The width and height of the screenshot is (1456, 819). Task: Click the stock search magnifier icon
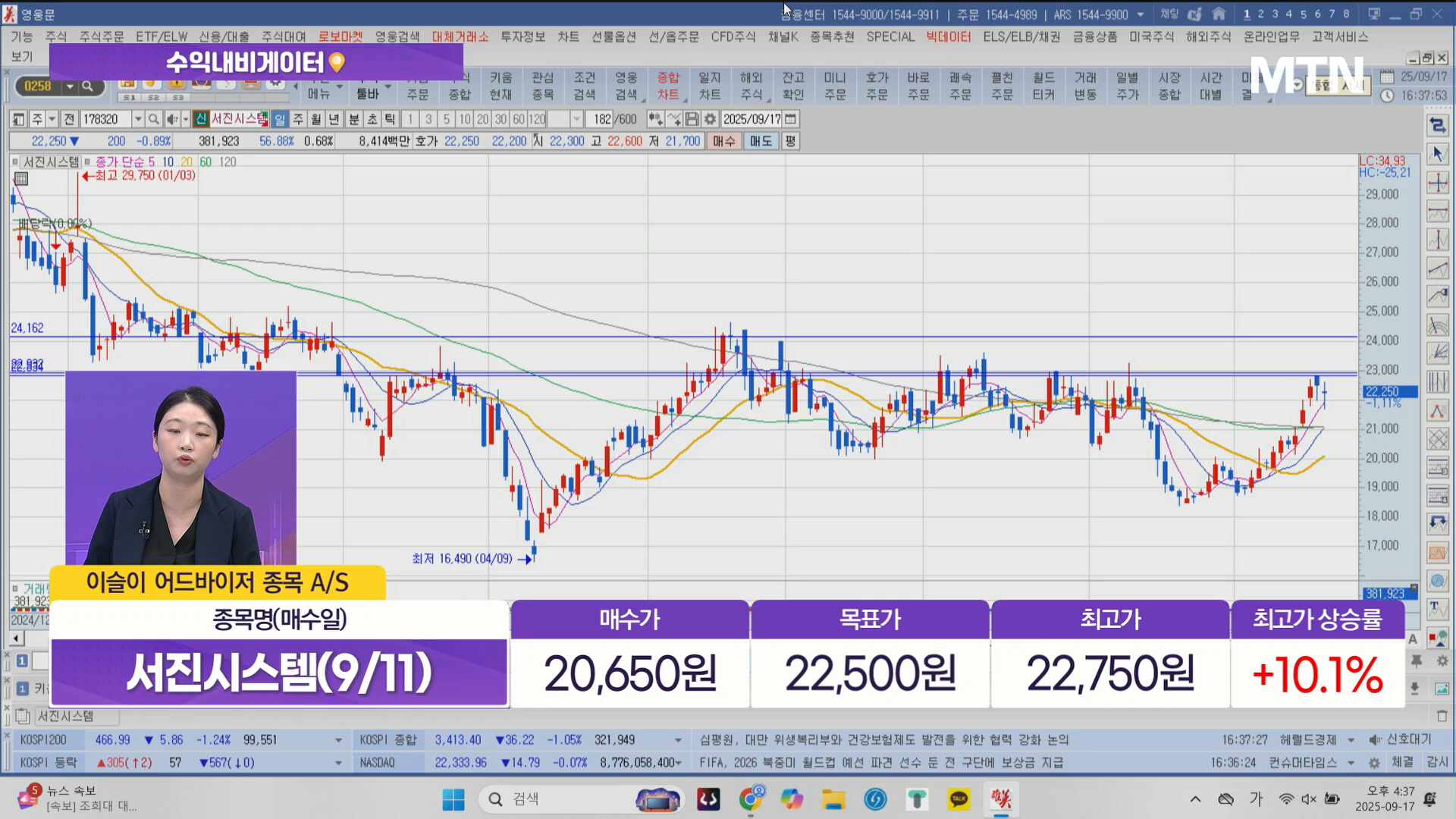click(x=153, y=119)
